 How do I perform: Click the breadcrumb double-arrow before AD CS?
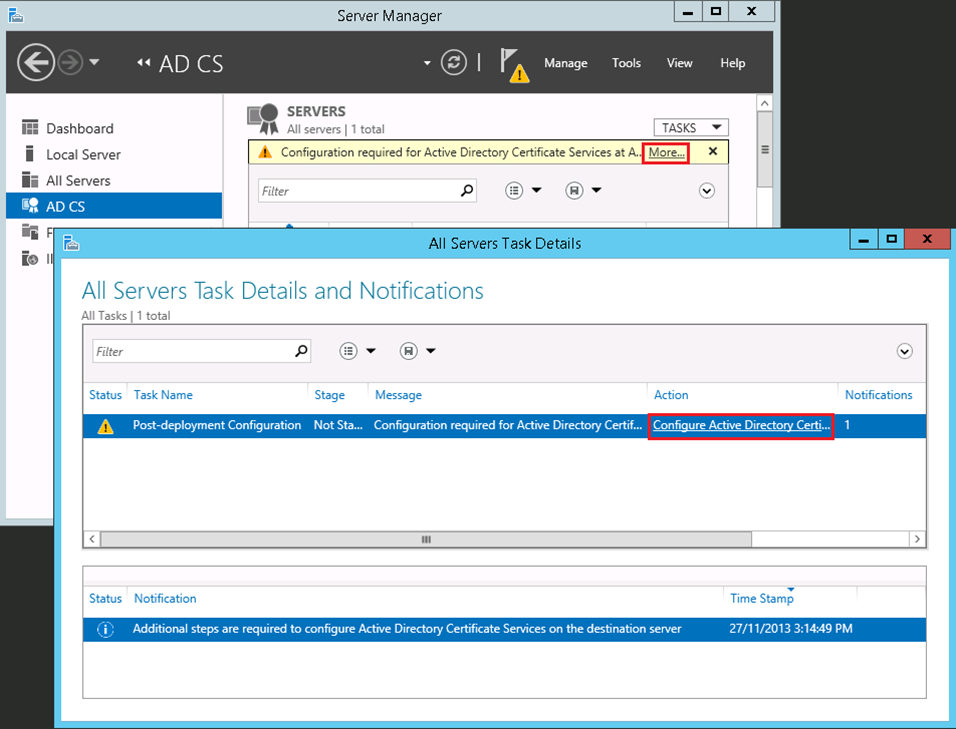(x=143, y=62)
